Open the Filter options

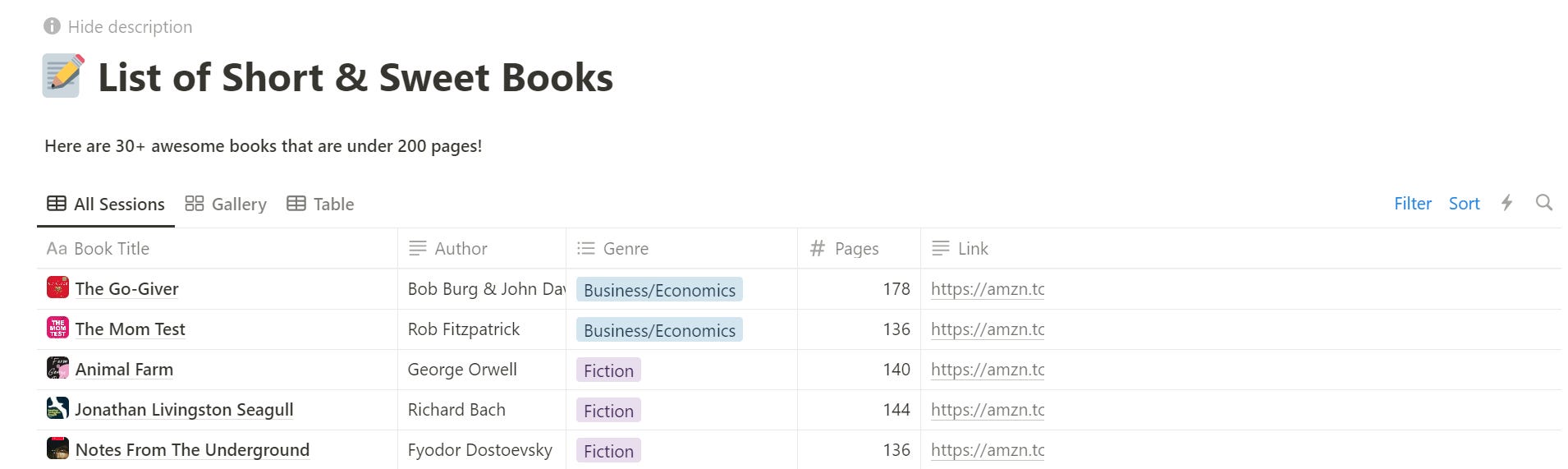coord(1412,204)
